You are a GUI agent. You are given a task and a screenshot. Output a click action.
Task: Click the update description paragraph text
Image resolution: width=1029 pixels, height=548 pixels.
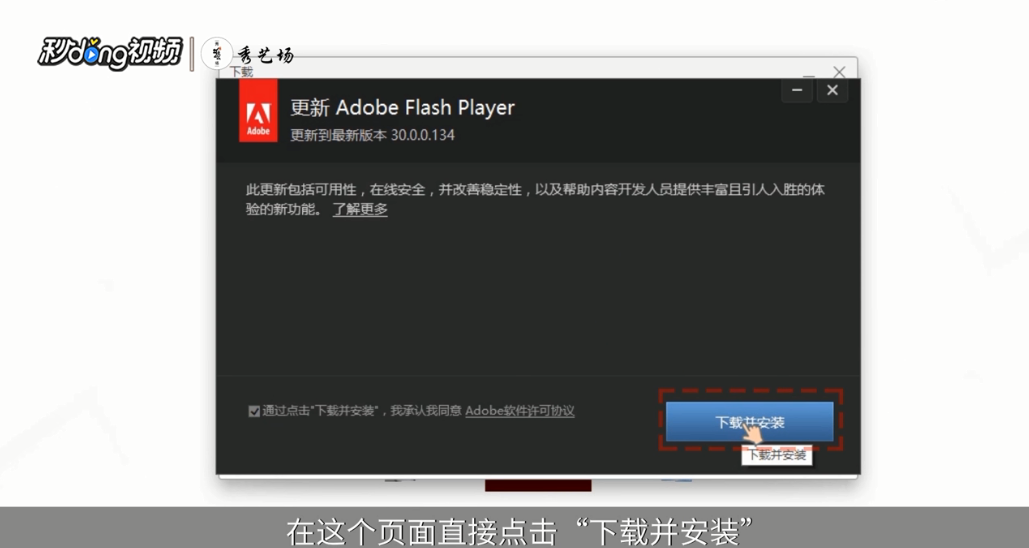tap(535, 200)
